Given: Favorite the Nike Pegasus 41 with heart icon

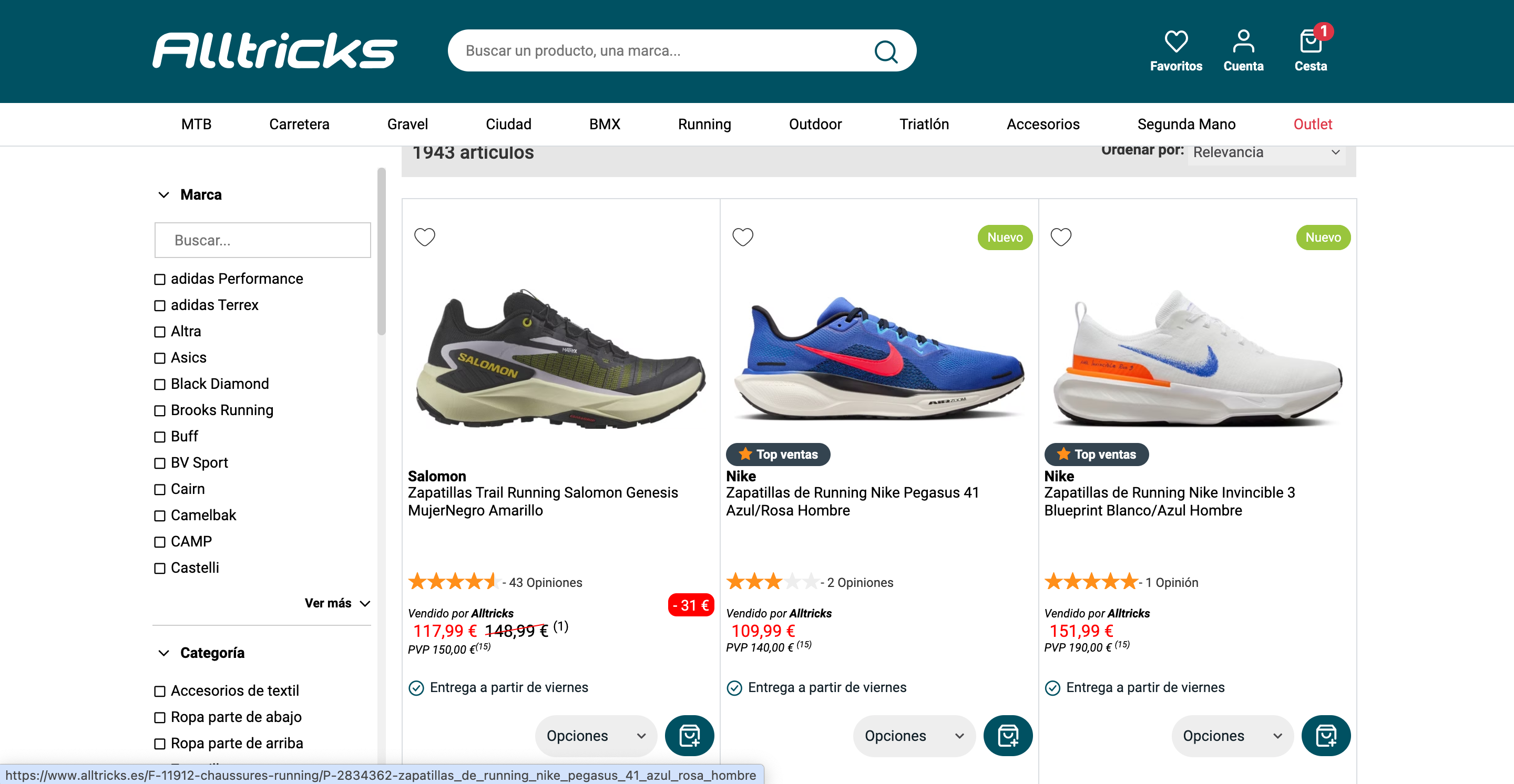Looking at the screenshot, I should coord(742,236).
